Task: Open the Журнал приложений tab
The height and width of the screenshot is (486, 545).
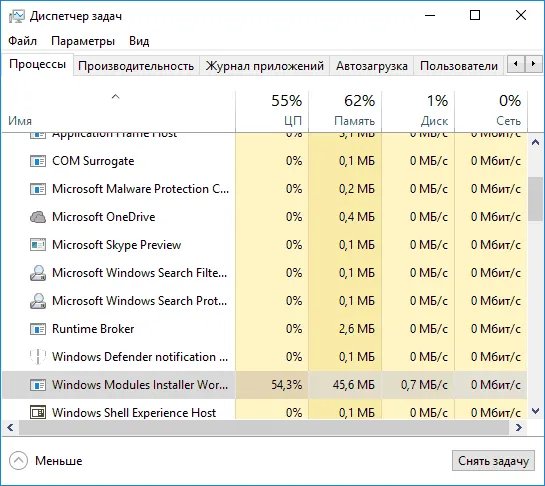Action: click(264, 66)
